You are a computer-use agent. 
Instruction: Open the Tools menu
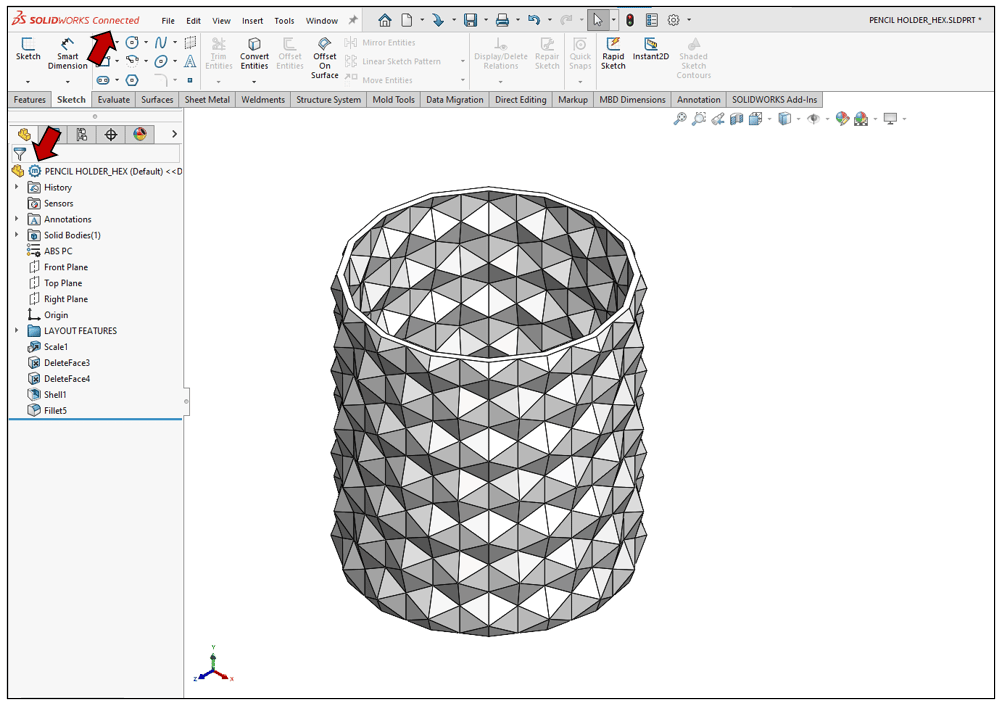click(x=284, y=19)
